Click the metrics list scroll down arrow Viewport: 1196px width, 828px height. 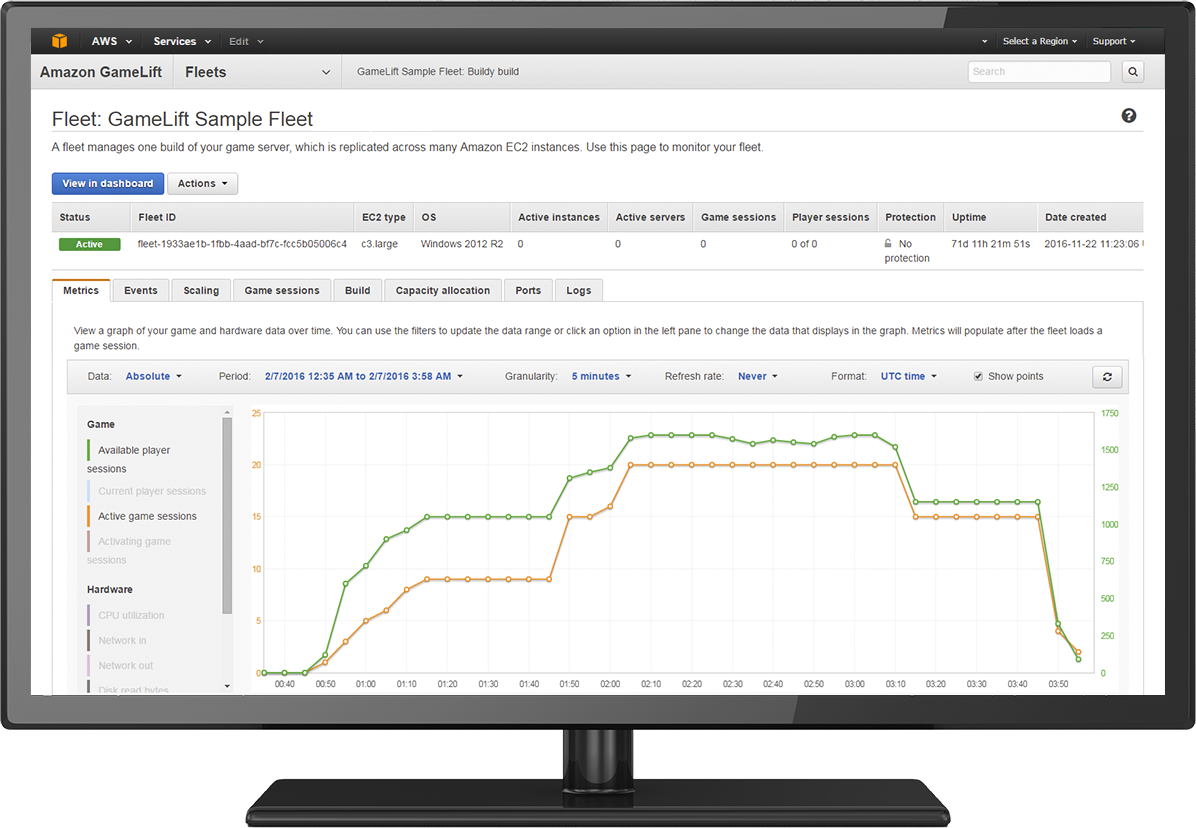(x=227, y=686)
